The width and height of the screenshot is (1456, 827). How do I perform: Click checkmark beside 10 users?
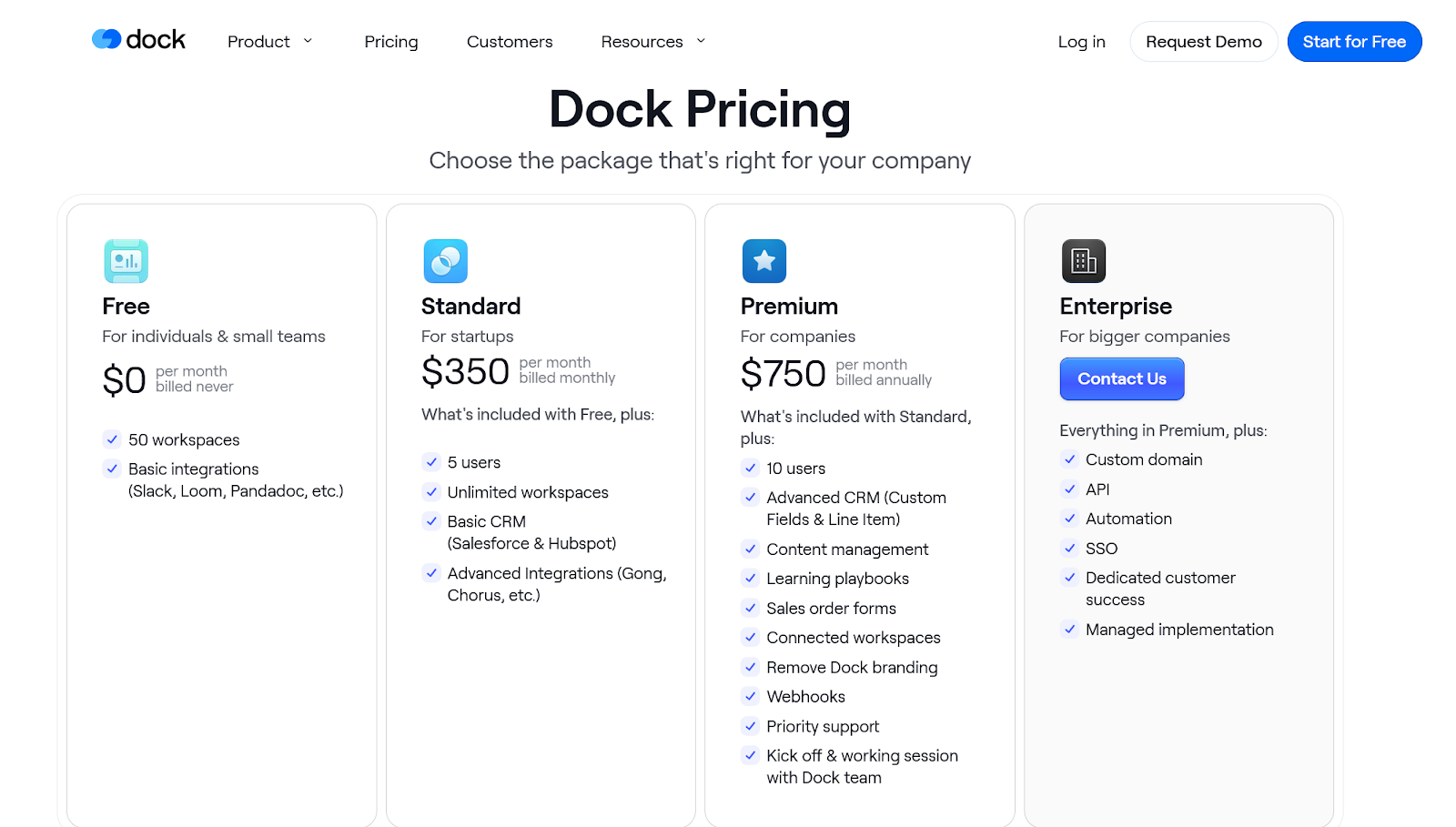click(751, 468)
